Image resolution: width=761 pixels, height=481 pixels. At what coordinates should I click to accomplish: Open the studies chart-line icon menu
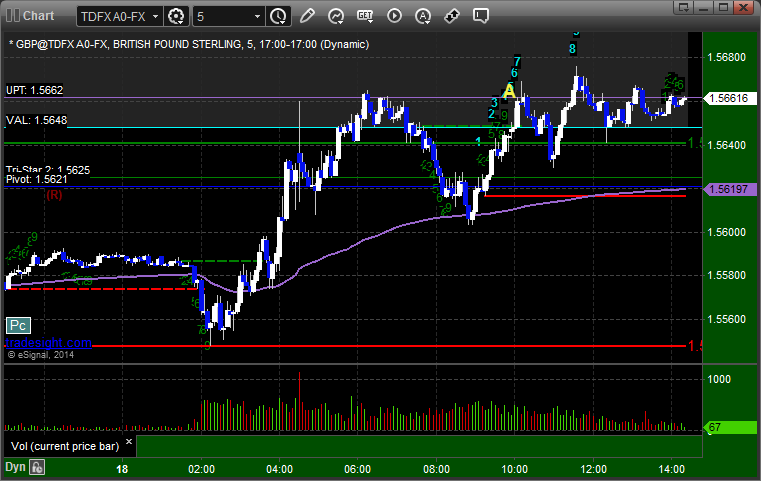coord(336,16)
